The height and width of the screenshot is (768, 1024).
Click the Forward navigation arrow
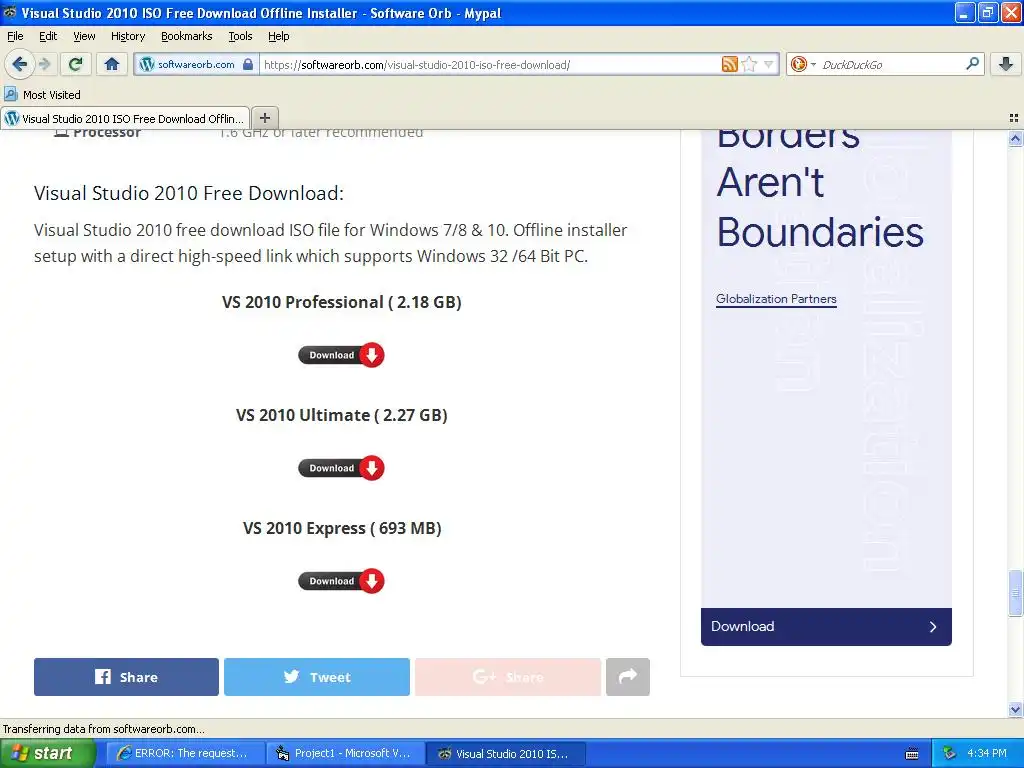[44, 64]
